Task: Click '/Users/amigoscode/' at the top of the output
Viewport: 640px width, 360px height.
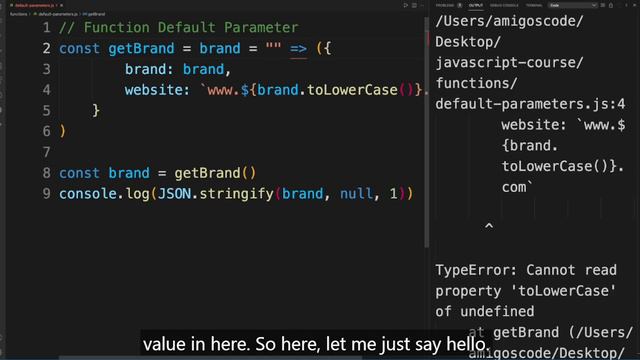Action: (x=509, y=21)
